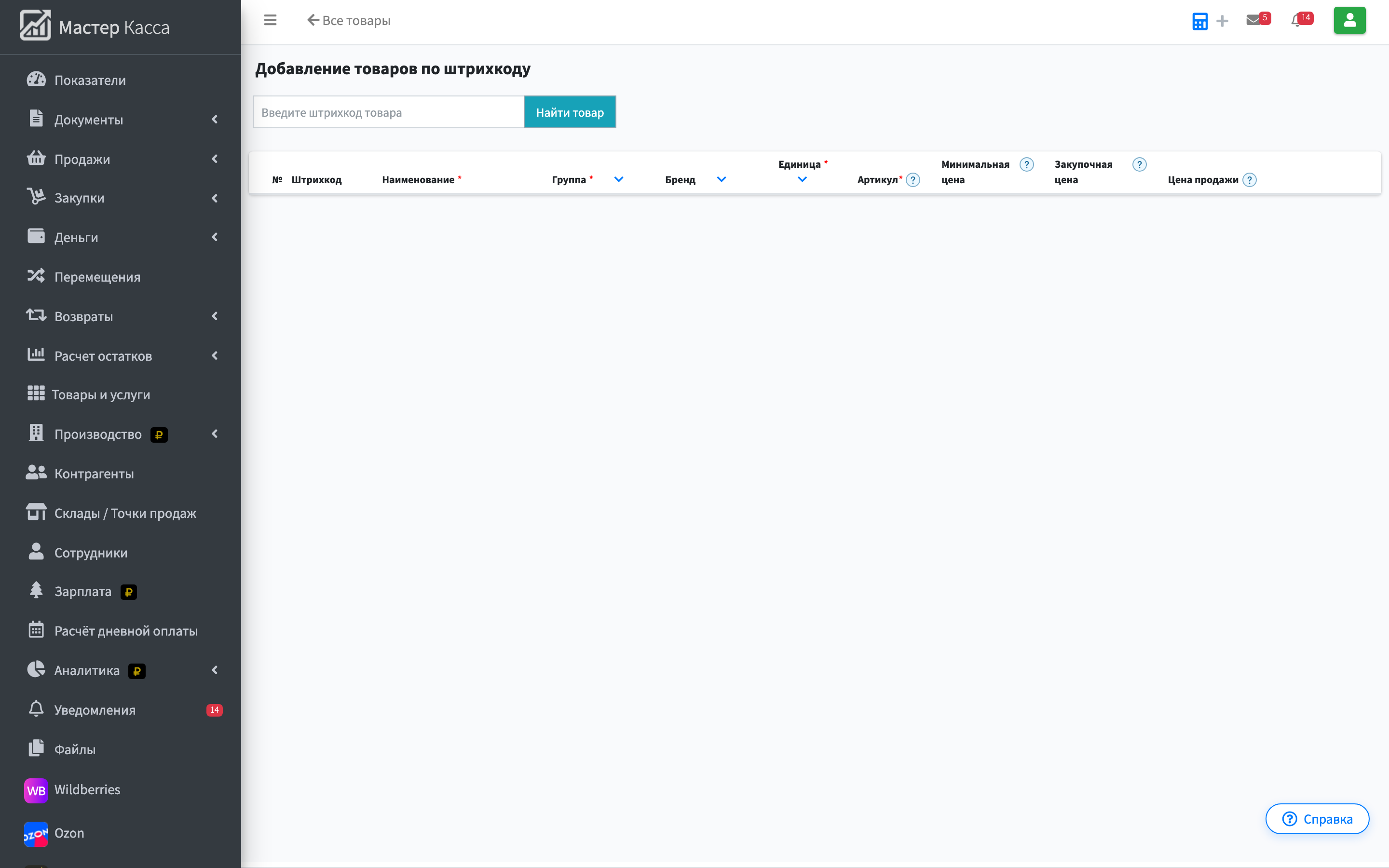This screenshot has width=1389, height=868.
Task: Expand the Аналитика submenu chevron
Action: click(x=215, y=670)
